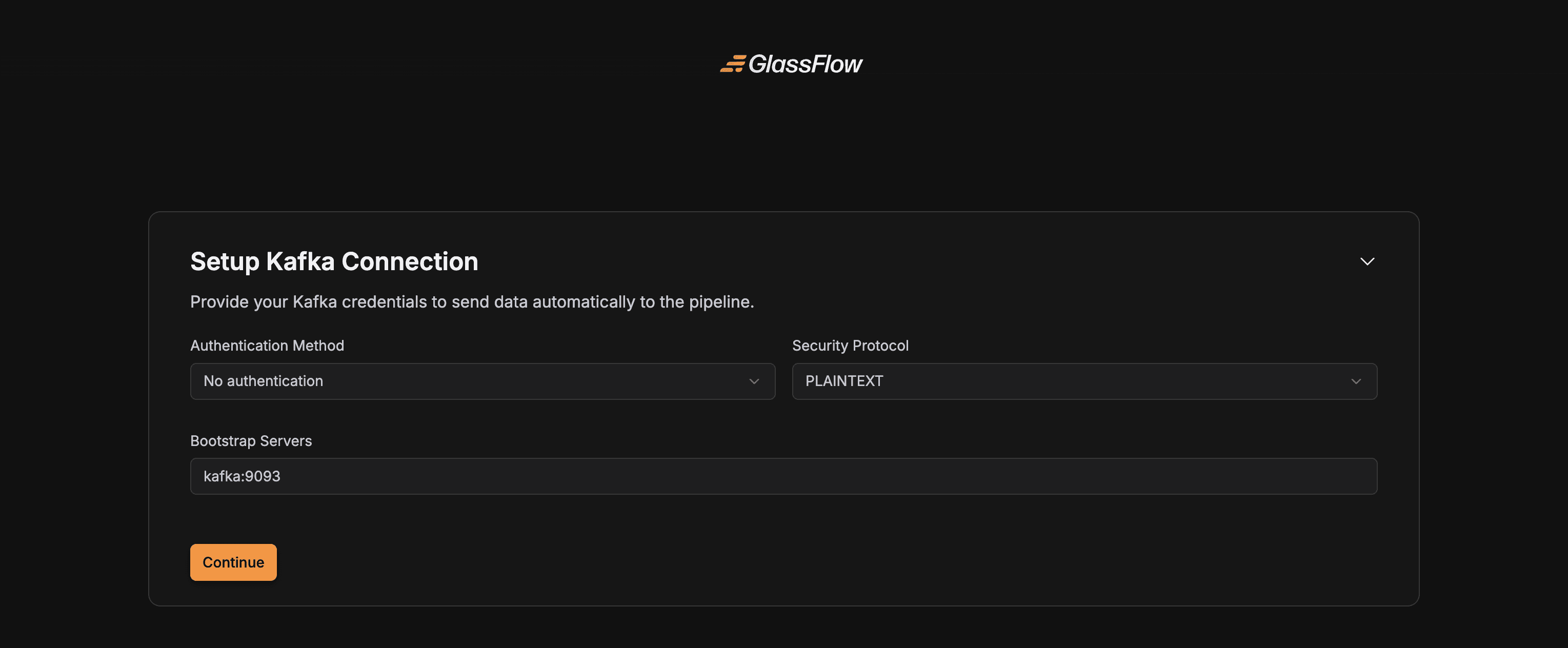This screenshot has height=648, width=1568.
Task: Select the PLAINTEXT protocol value
Action: tap(843, 381)
